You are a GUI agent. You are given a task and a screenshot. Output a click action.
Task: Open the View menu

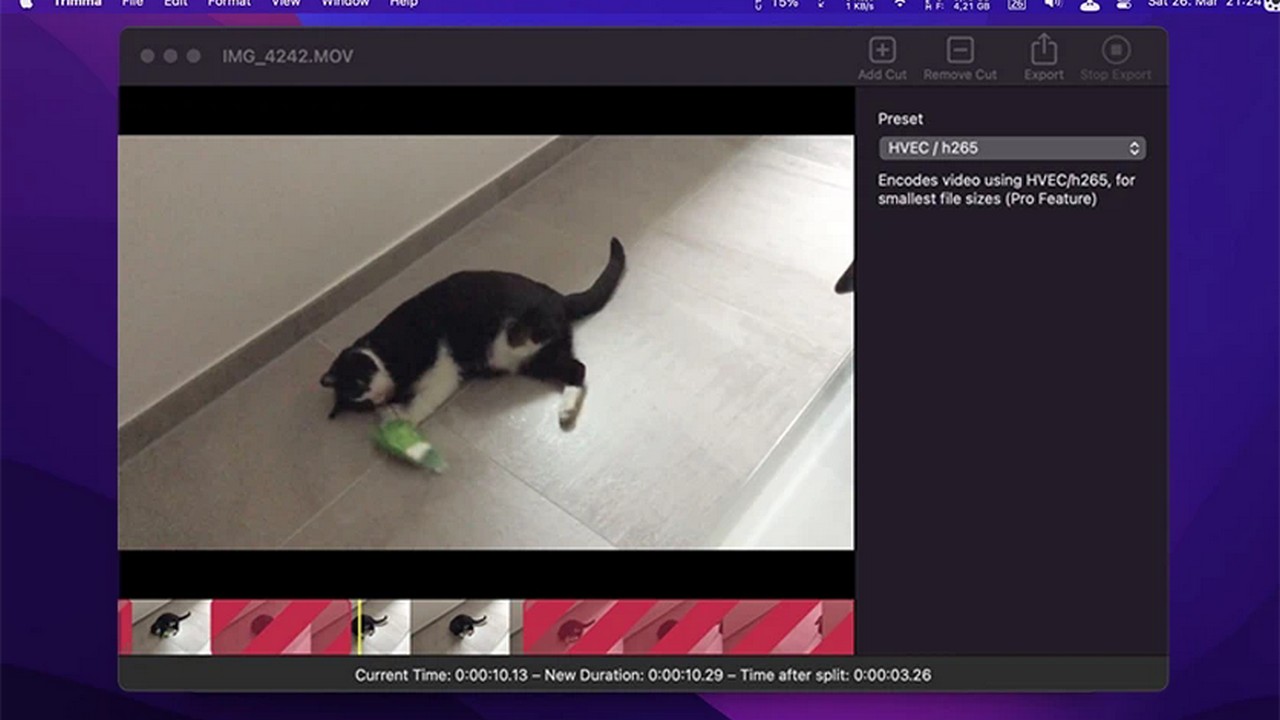coord(286,4)
